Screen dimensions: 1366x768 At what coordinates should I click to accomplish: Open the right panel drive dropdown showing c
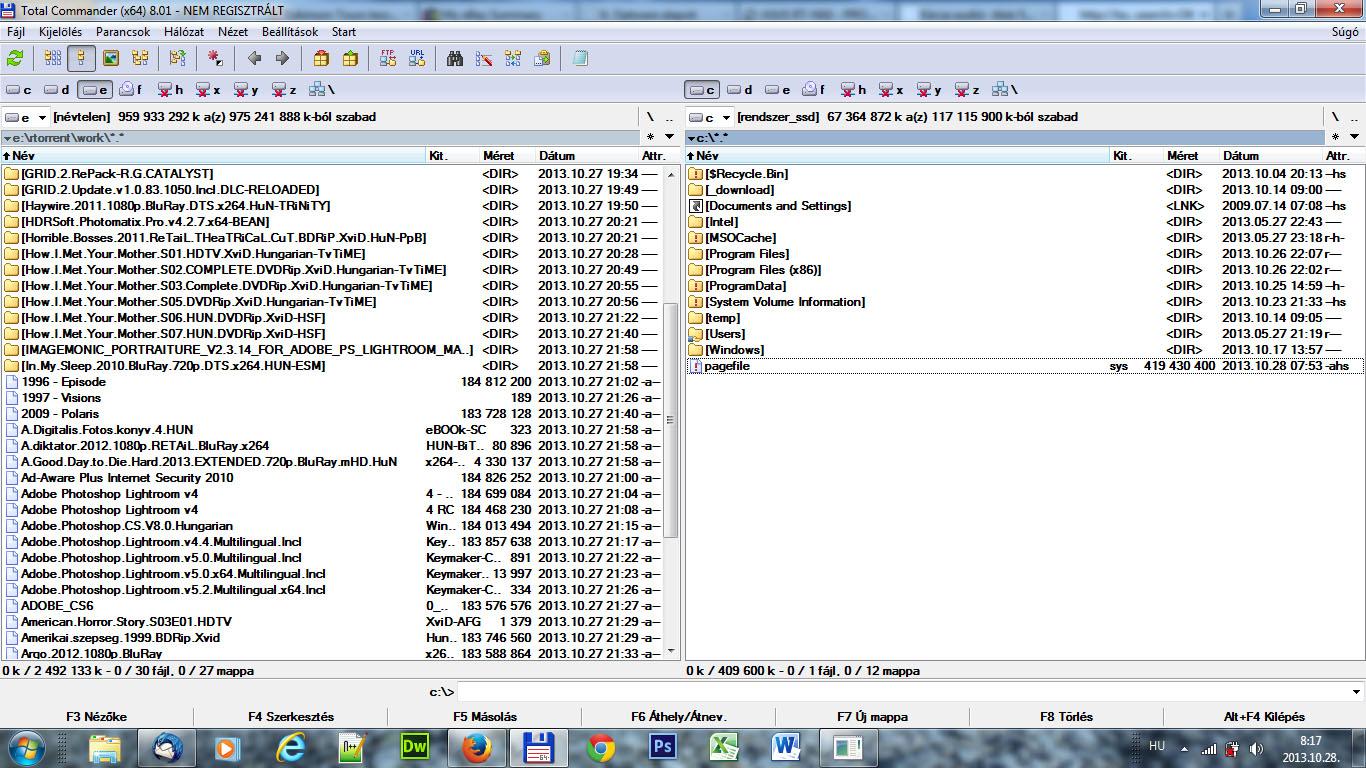coord(710,117)
